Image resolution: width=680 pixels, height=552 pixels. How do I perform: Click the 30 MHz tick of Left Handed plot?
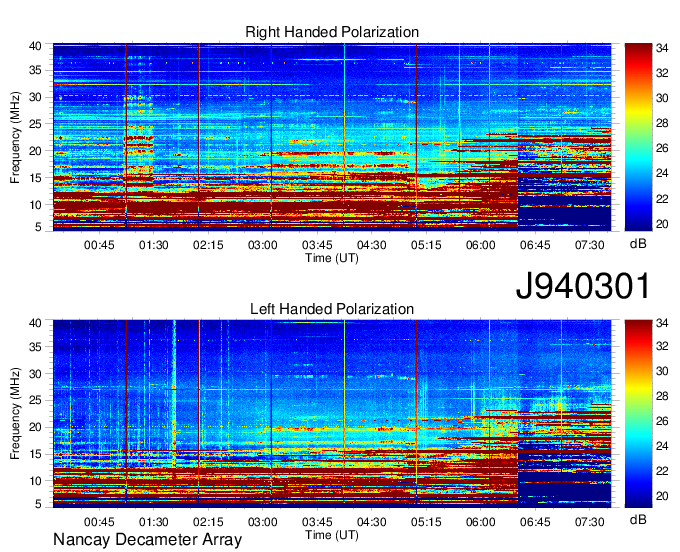35,373
